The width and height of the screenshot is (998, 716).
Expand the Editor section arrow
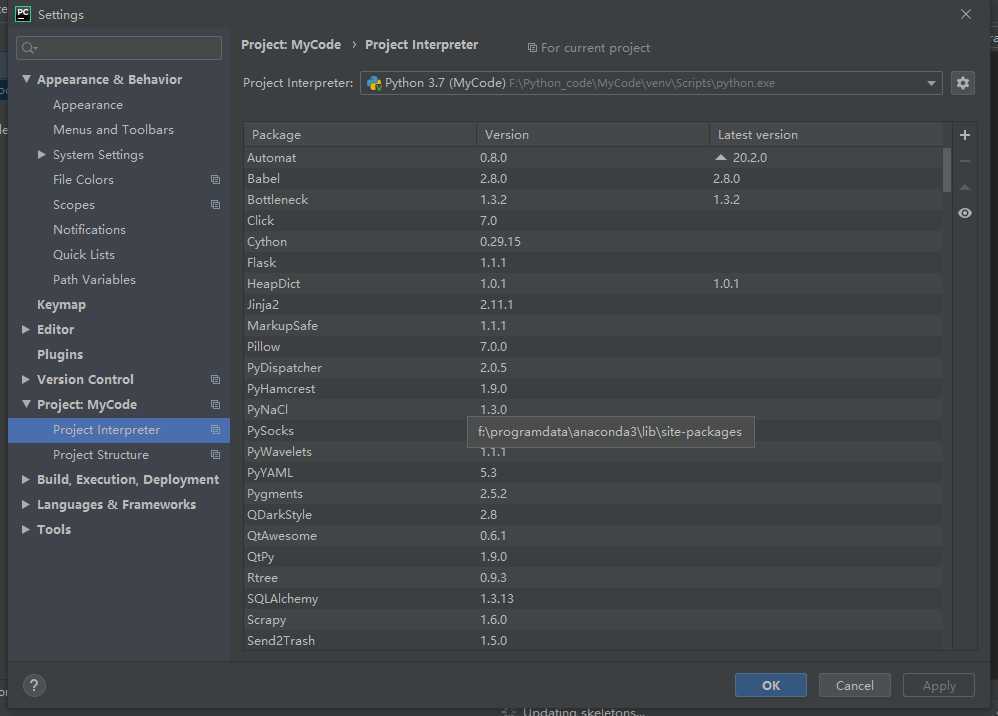[x=25, y=329]
